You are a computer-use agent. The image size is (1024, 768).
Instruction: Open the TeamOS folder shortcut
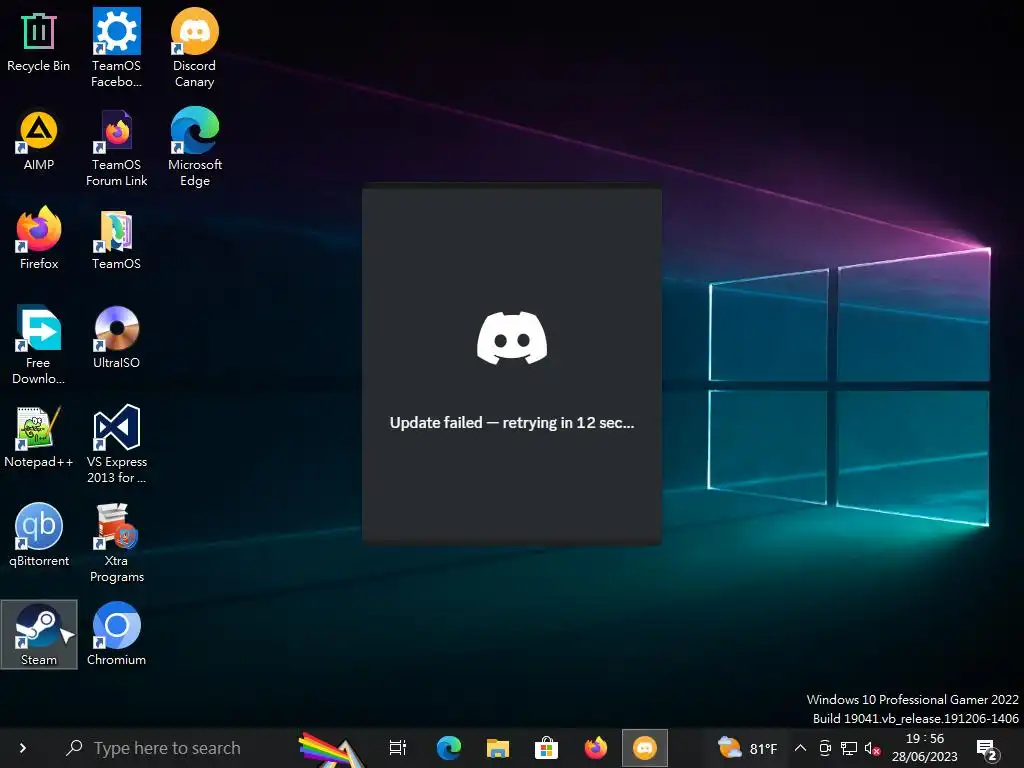116,240
